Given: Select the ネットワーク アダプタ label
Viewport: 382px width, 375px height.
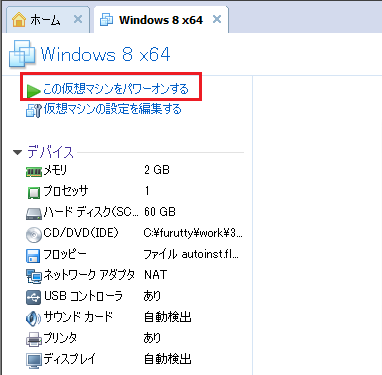Looking at the screenshot, I should pyautogui.click(x=89, y=275).
